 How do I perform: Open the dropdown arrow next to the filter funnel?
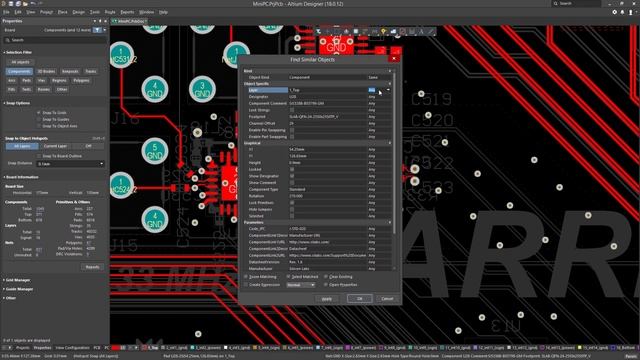tap(104, 30)
